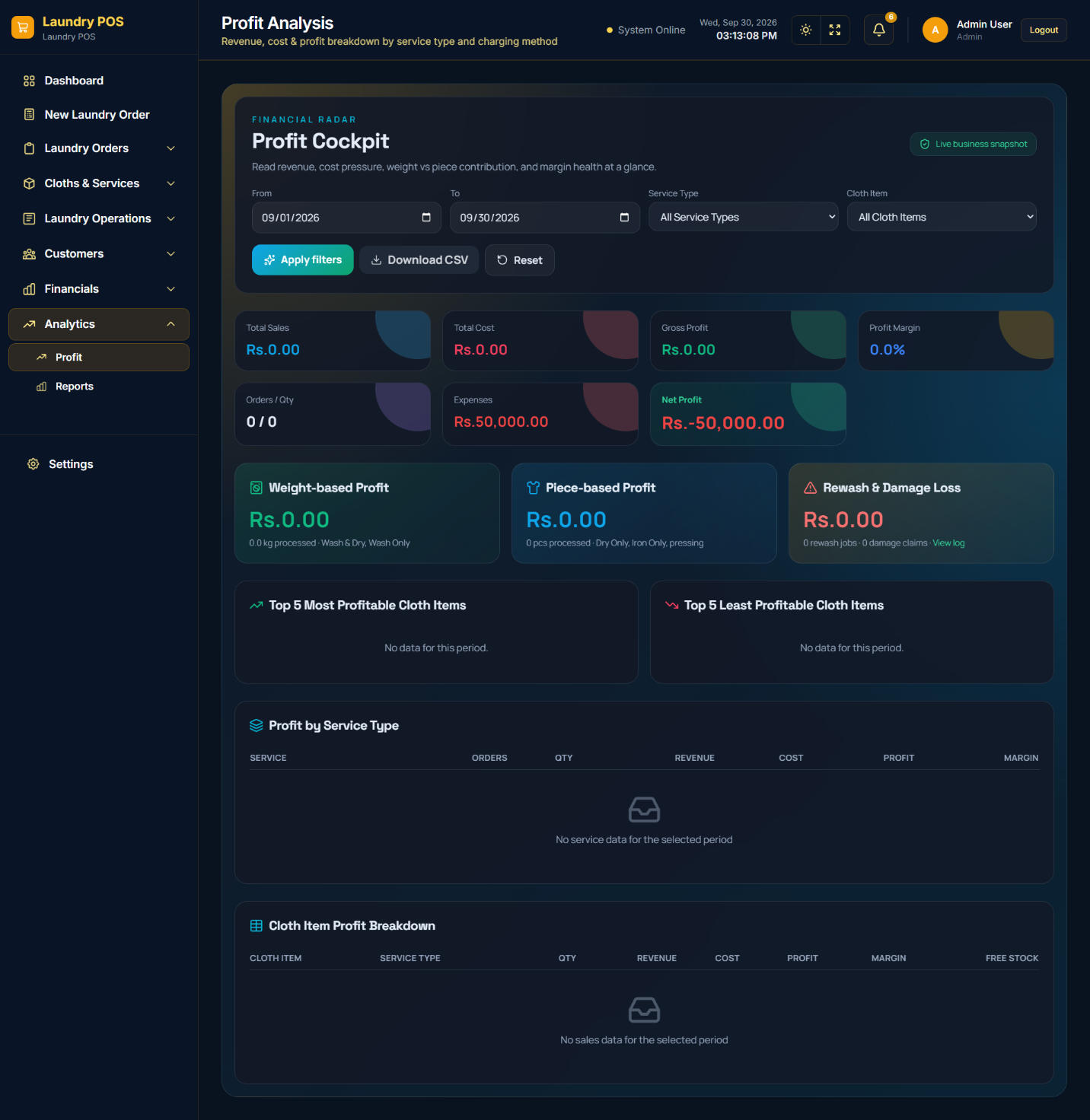This screenshot has height=1120, width=1090.
Task: Click the New Laundry Order sidebar icon
Action: click(29, 115)
